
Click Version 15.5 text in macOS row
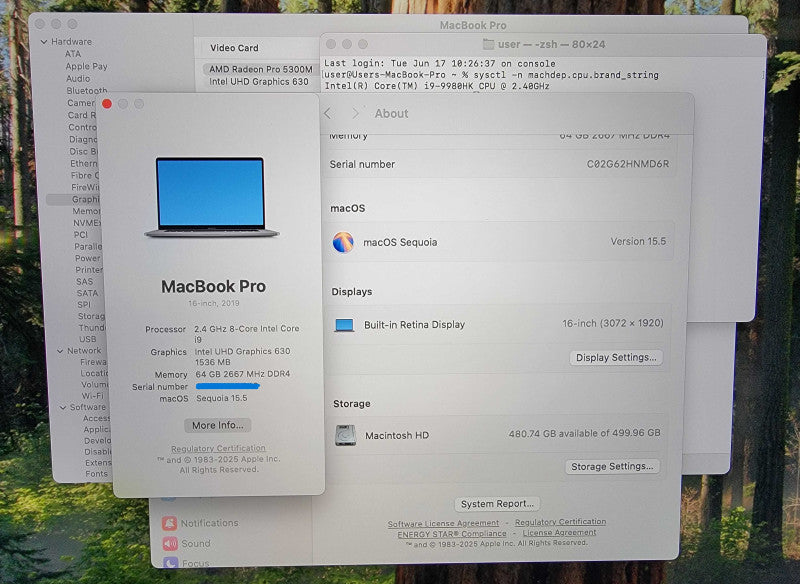click(638, 241)
